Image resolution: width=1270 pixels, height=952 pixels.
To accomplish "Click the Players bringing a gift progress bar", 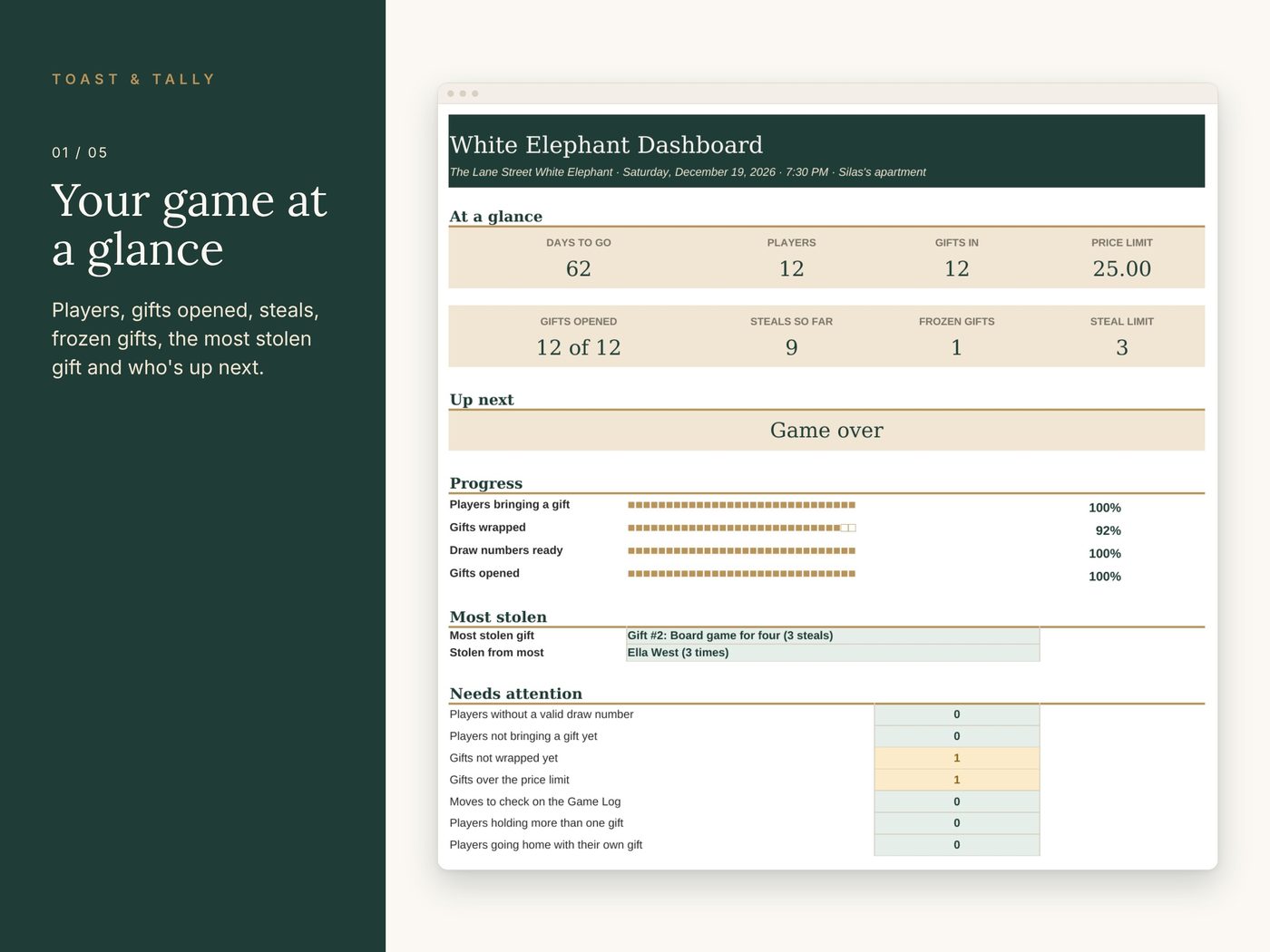I will (742, 505).
